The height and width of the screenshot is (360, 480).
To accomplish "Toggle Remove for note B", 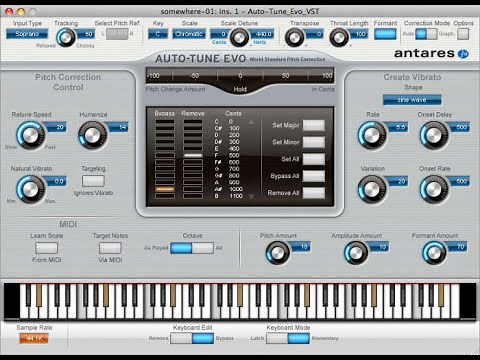I will pos(193,196).
